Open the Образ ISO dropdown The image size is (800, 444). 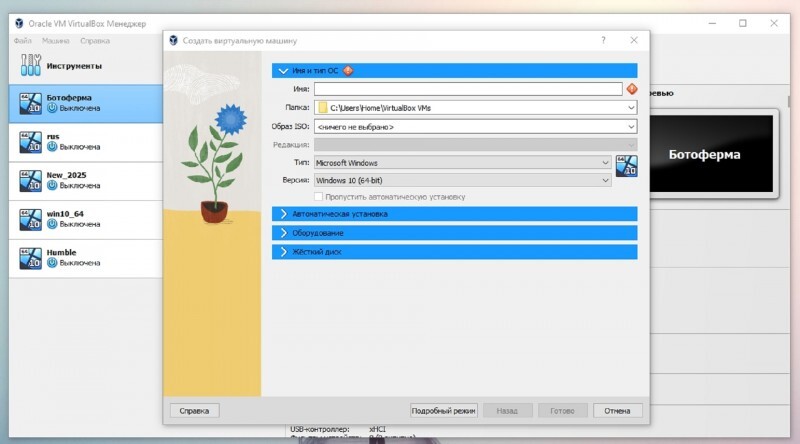(x=631, y=127)
